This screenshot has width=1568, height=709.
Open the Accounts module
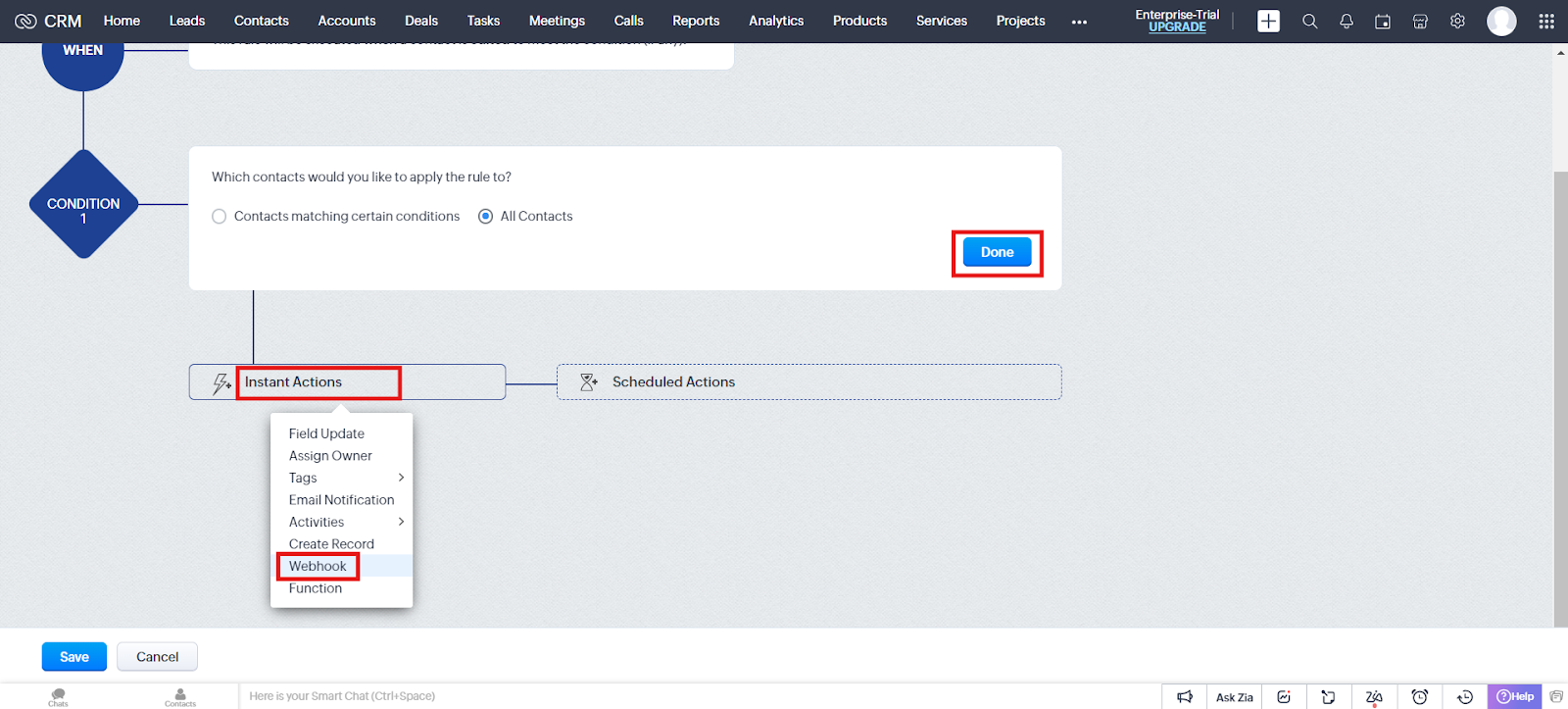click(347, 21)
